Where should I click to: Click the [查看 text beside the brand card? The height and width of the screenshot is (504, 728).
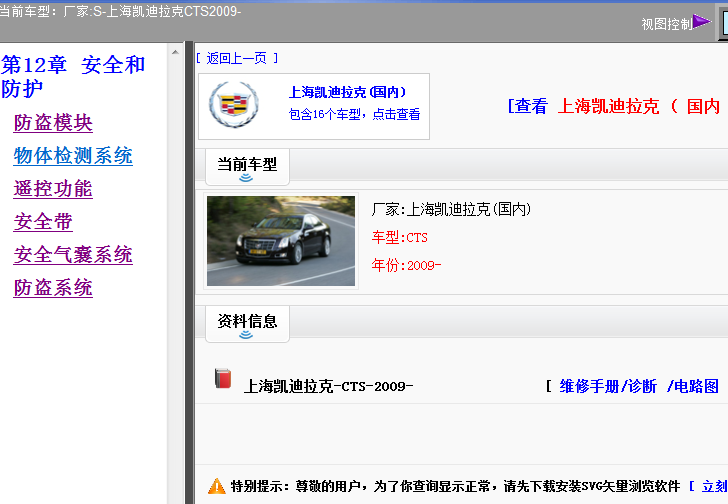pos(528,106)
